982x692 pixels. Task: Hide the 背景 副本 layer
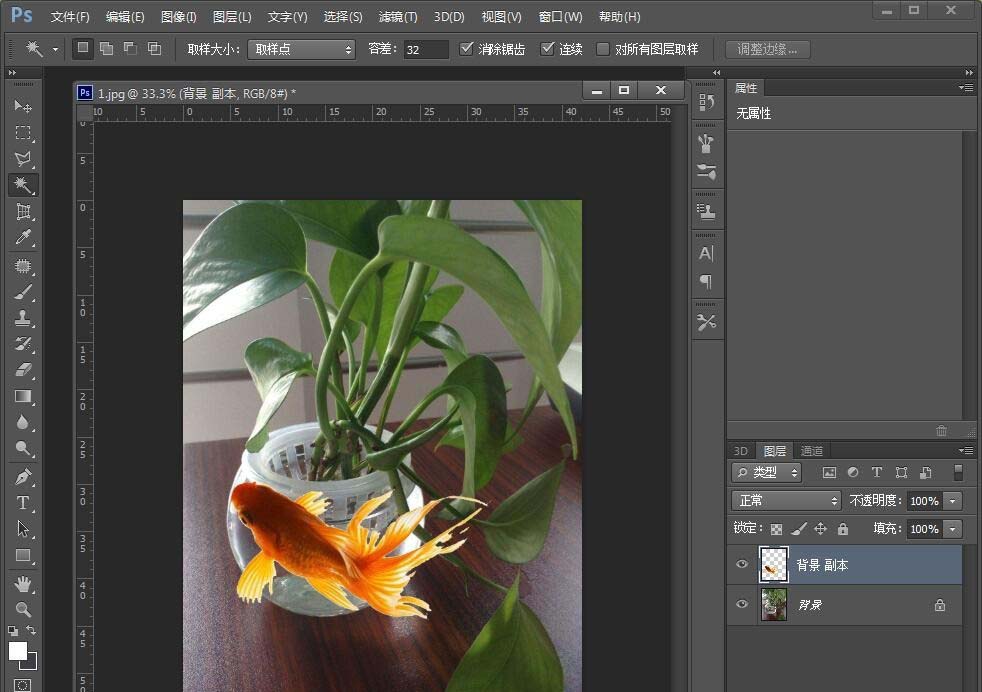tap(741, 564)
